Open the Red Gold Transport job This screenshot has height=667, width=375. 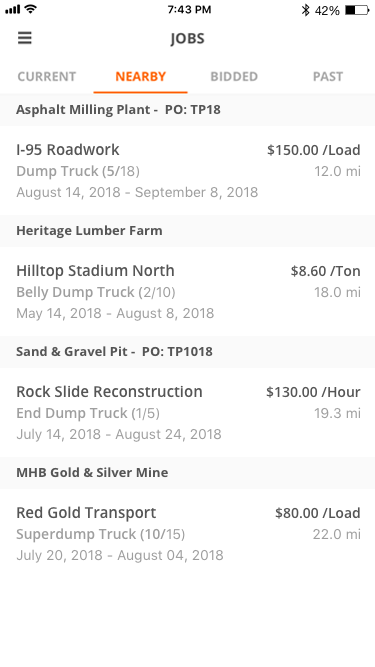188,533
